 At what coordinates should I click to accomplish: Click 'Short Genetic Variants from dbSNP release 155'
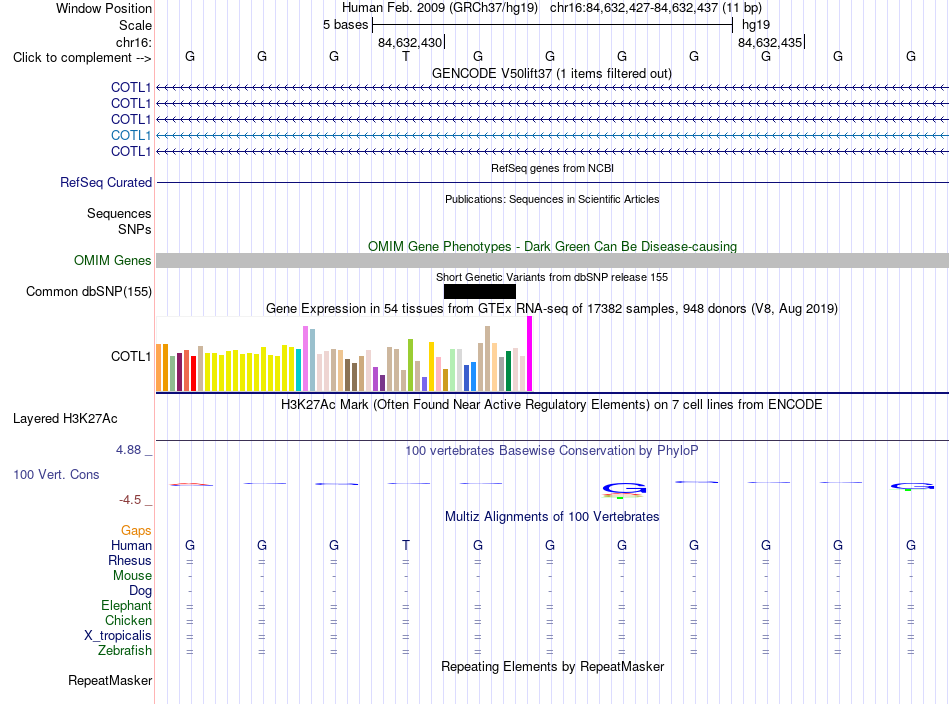pos(552,277)
